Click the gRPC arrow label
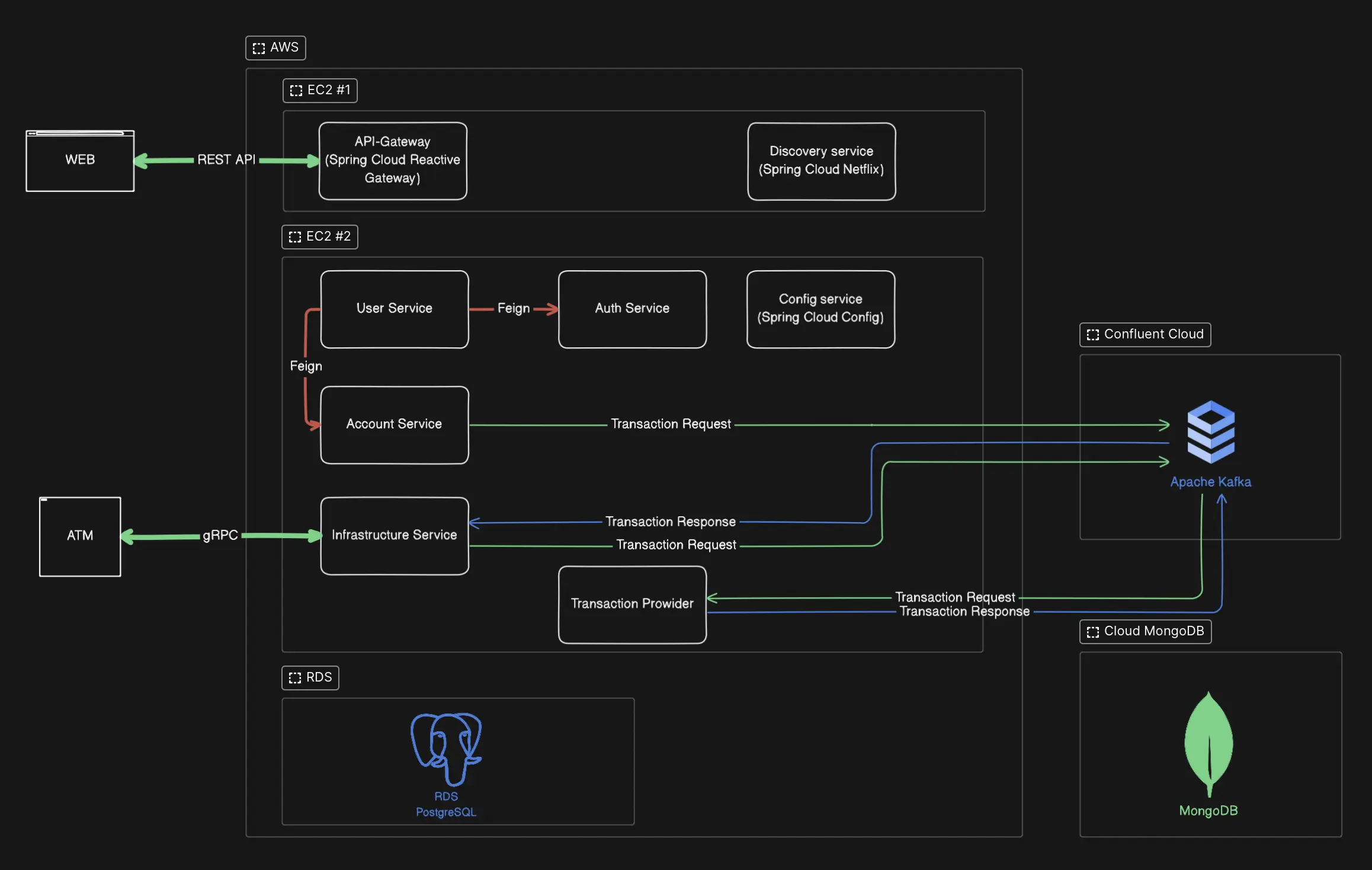This screenshot has width=1372, height=870. point(220,535)
